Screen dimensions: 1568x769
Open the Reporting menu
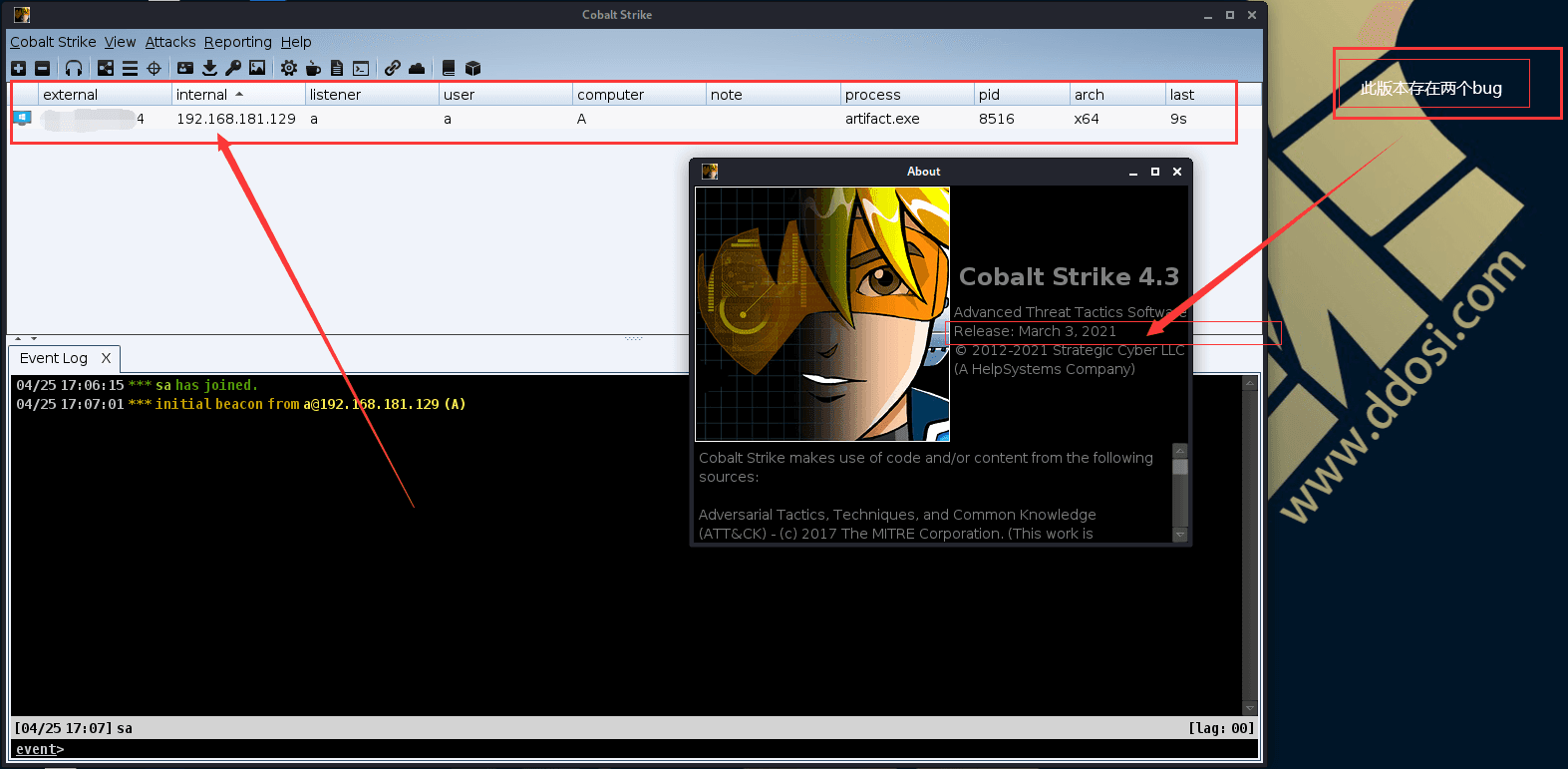[x=238, y=42]
